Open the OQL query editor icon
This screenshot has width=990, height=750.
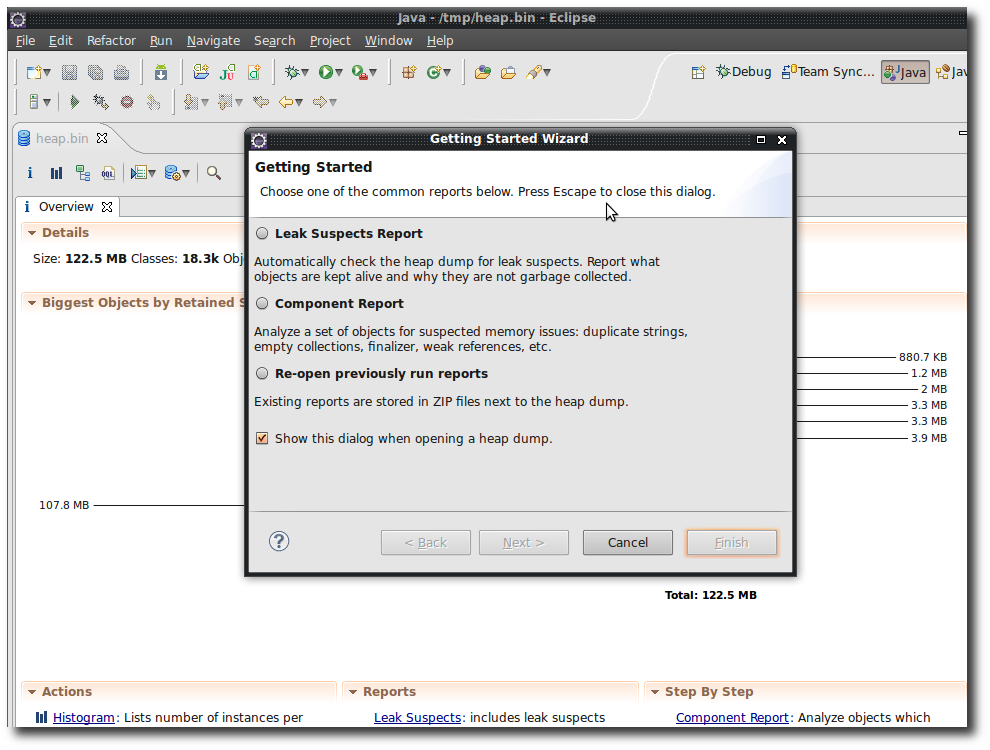click(x=108, y=173)
